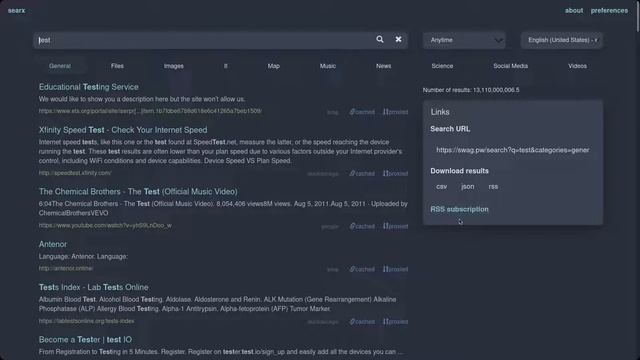Select the Social Media category tab

tap(511, 66)
